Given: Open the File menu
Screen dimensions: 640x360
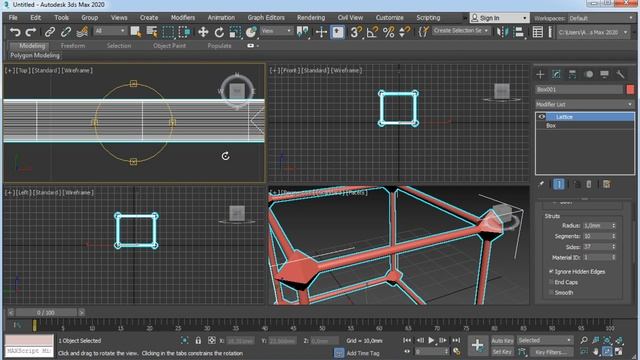Looking at the screenshot, I should click(13, 18).
